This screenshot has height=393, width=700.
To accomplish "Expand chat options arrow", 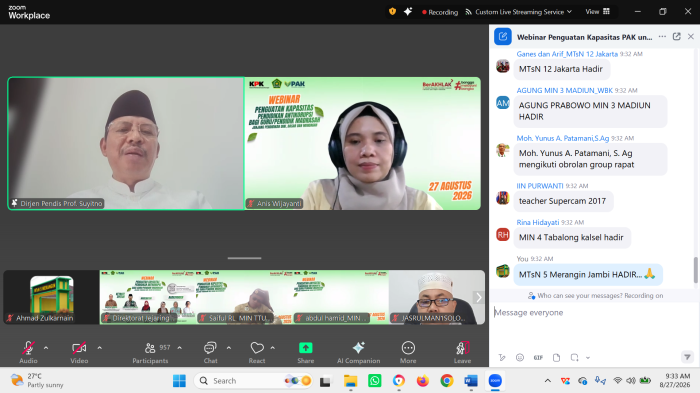I will point(229,348).
